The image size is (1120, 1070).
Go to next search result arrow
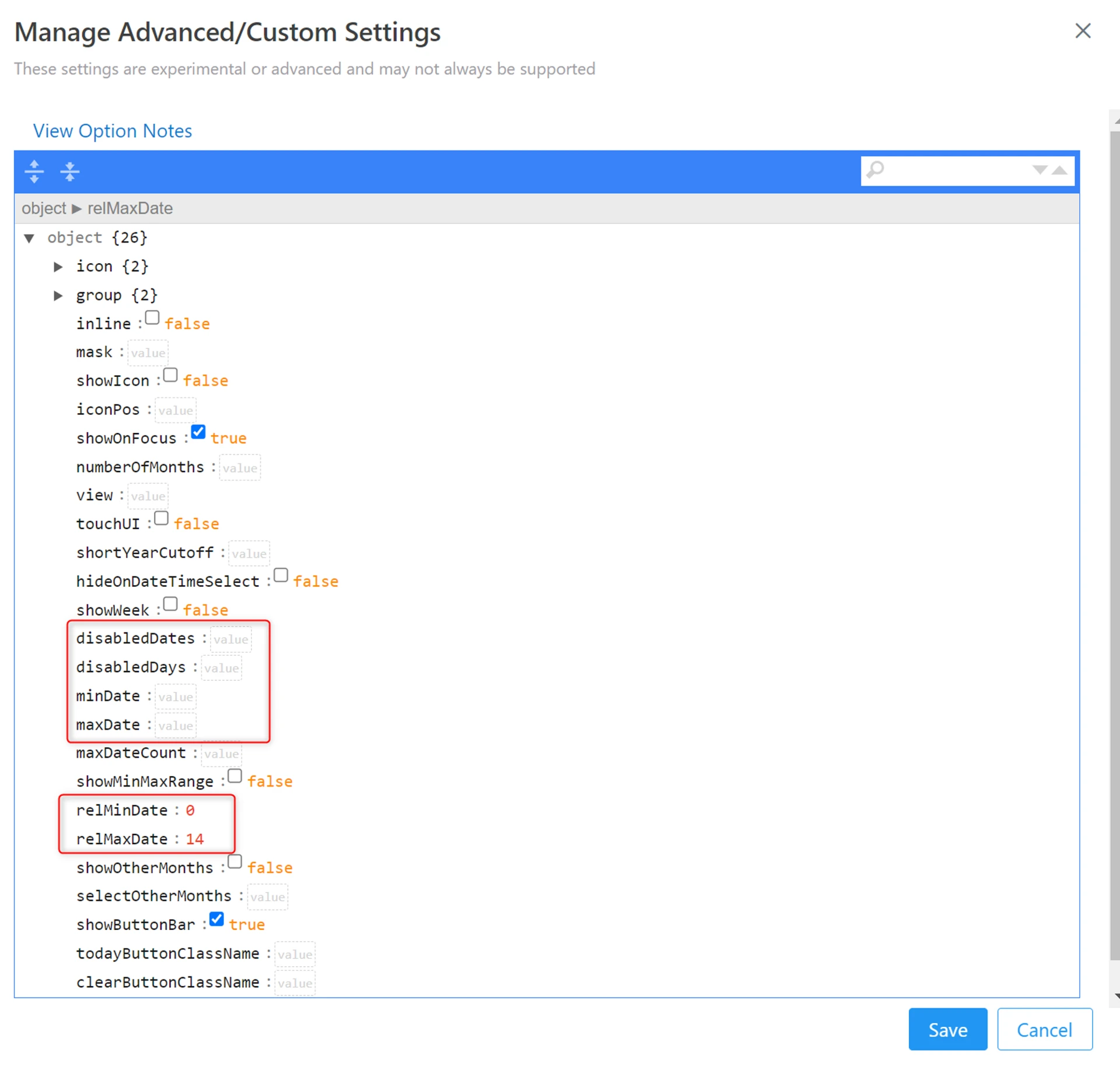1039,170
